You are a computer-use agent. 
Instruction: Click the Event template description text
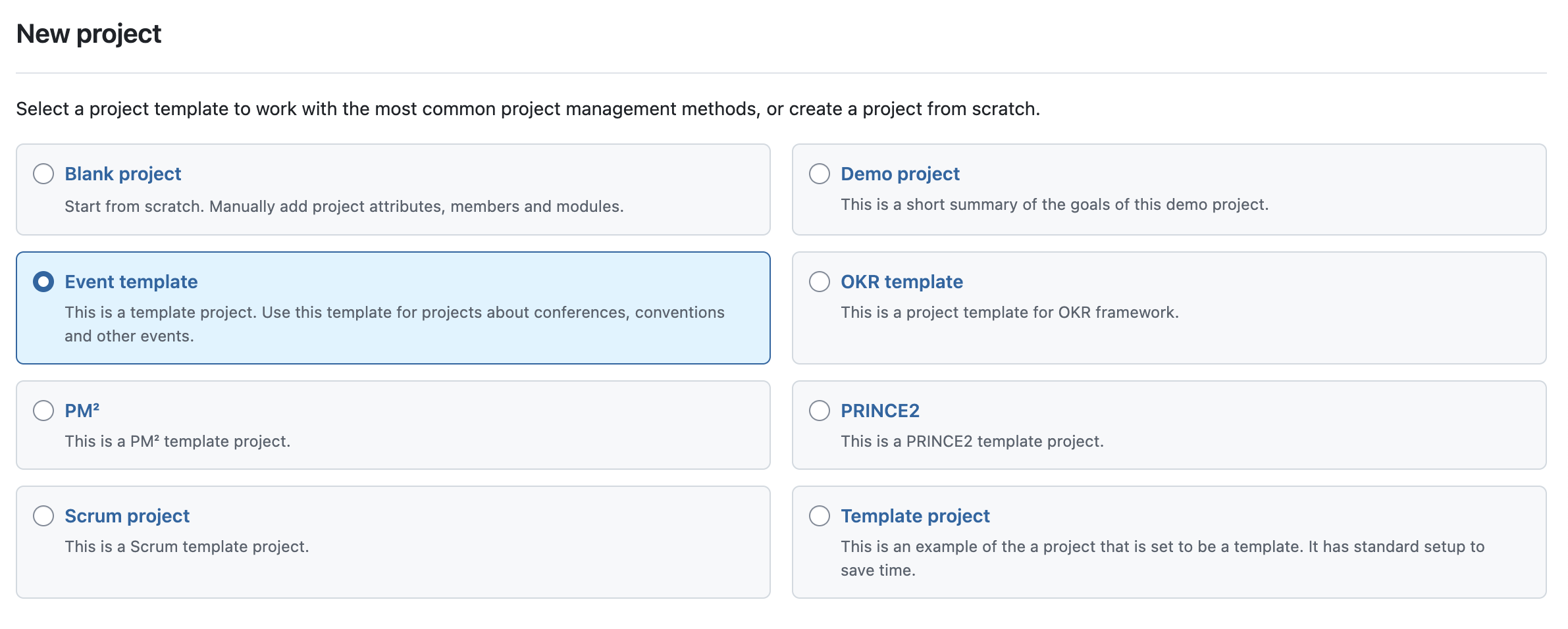(394, 324)
